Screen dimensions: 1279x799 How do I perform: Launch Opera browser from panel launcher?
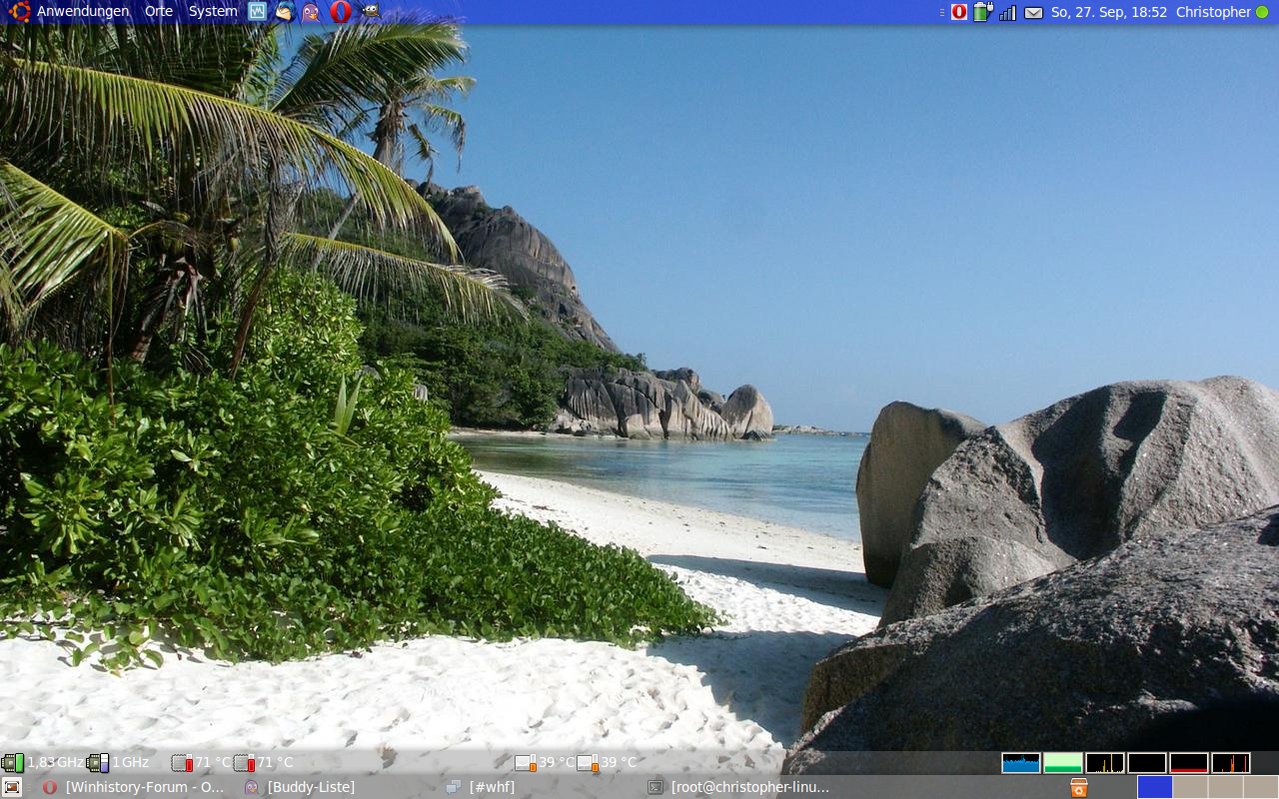[340, 12]
